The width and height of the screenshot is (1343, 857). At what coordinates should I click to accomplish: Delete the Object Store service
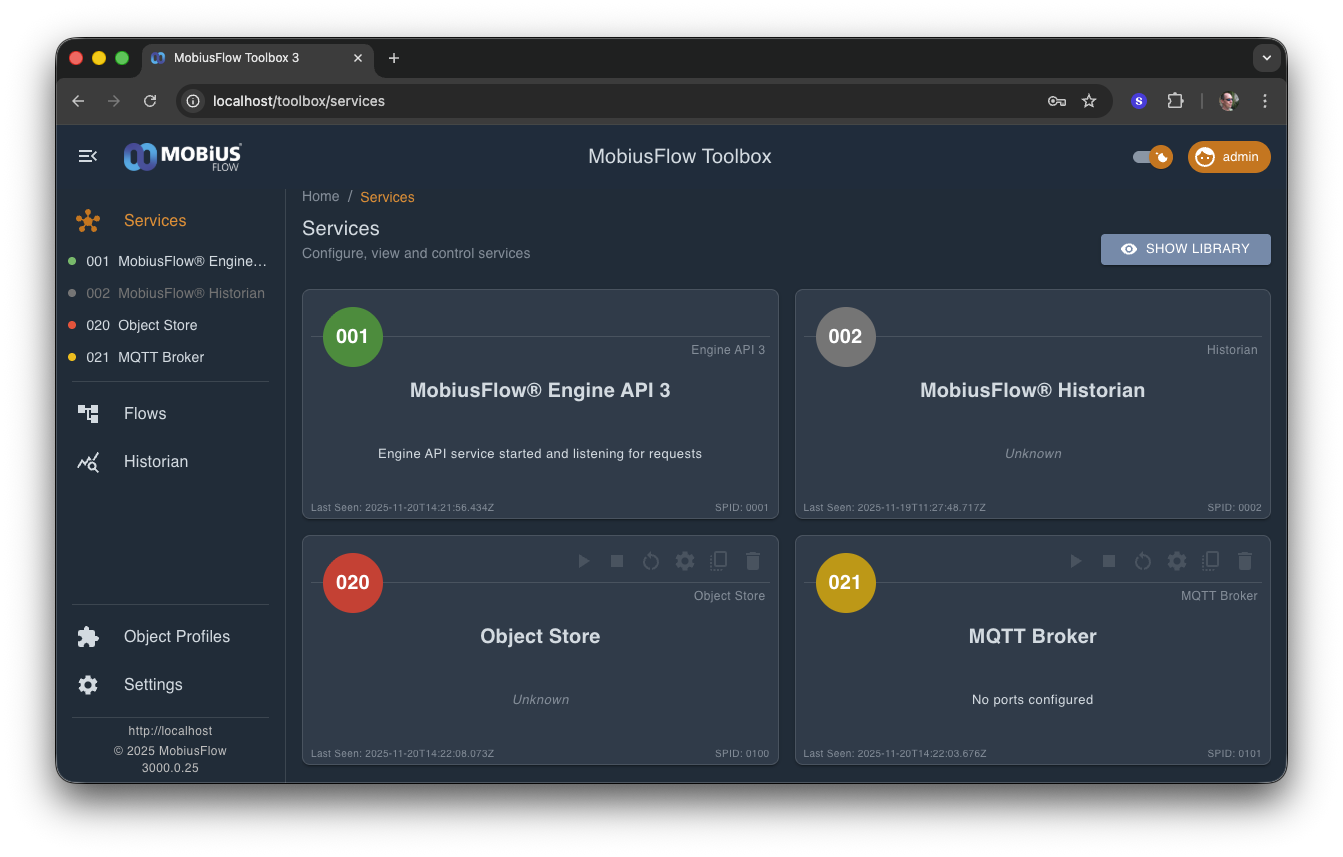tap(753, 561)
